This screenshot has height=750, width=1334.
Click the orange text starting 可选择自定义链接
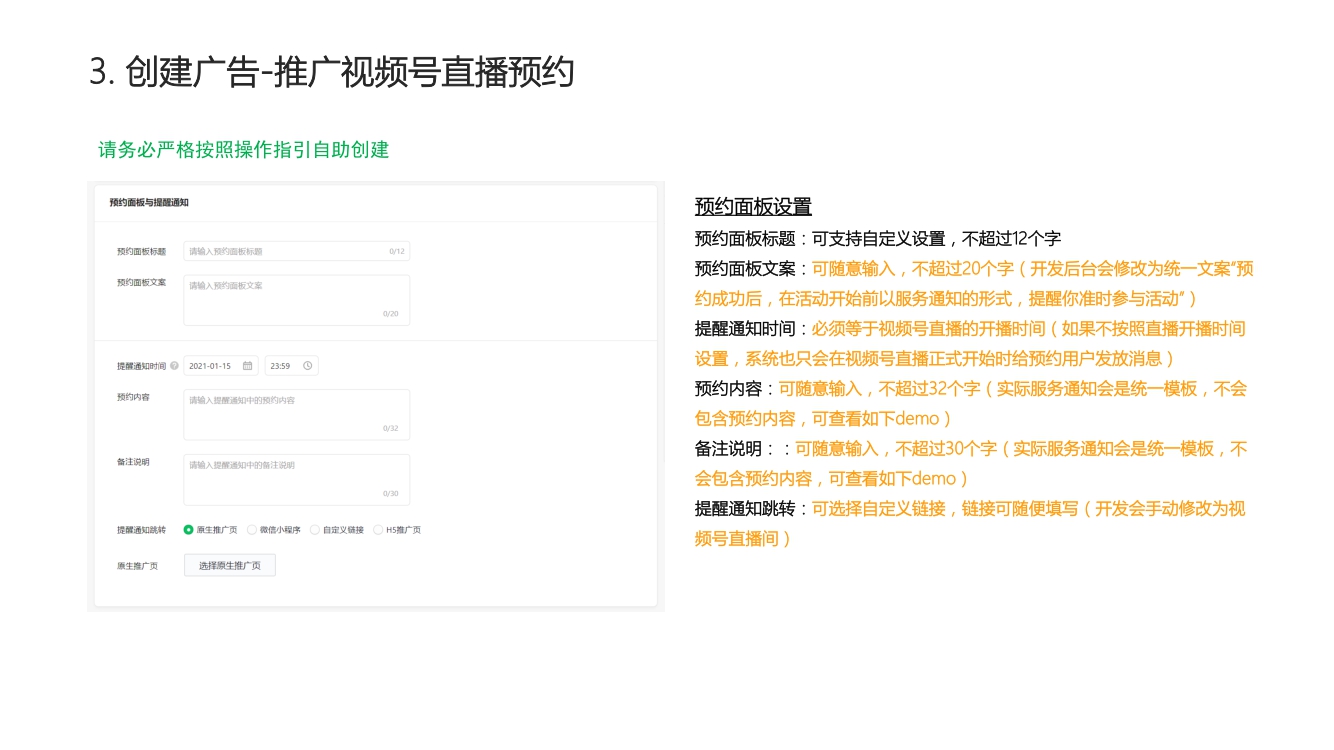[1028, 509]
